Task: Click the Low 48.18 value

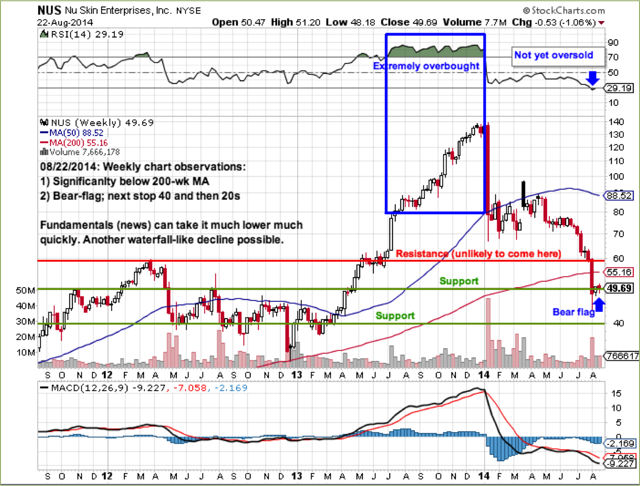Action: coord(350,22)
